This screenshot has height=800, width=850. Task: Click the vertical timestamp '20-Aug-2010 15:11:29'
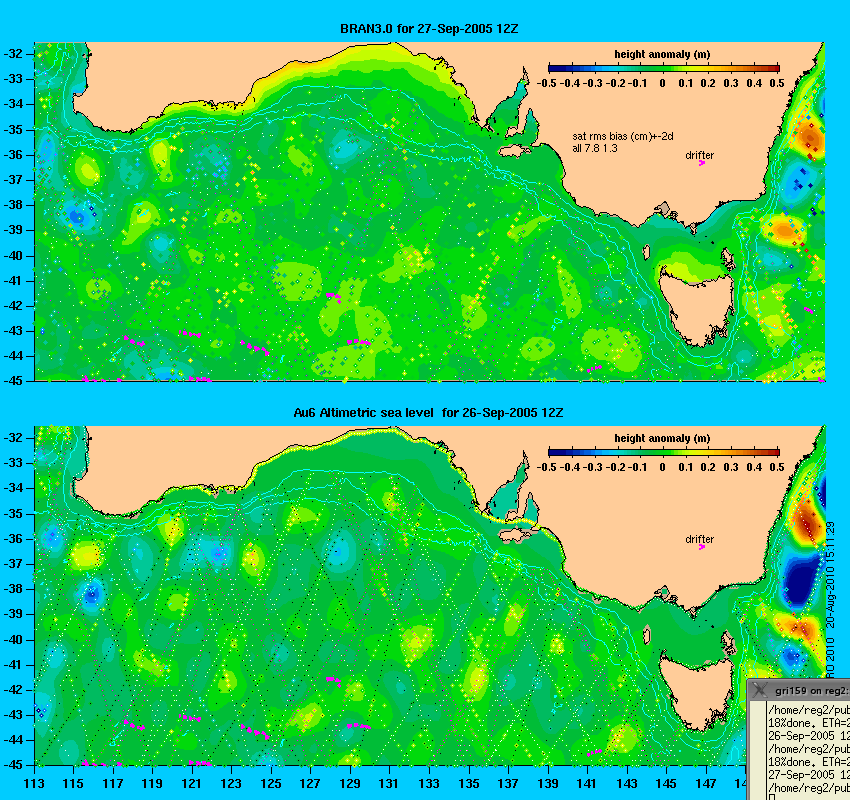pyautogui.click(x=830, y=575)
